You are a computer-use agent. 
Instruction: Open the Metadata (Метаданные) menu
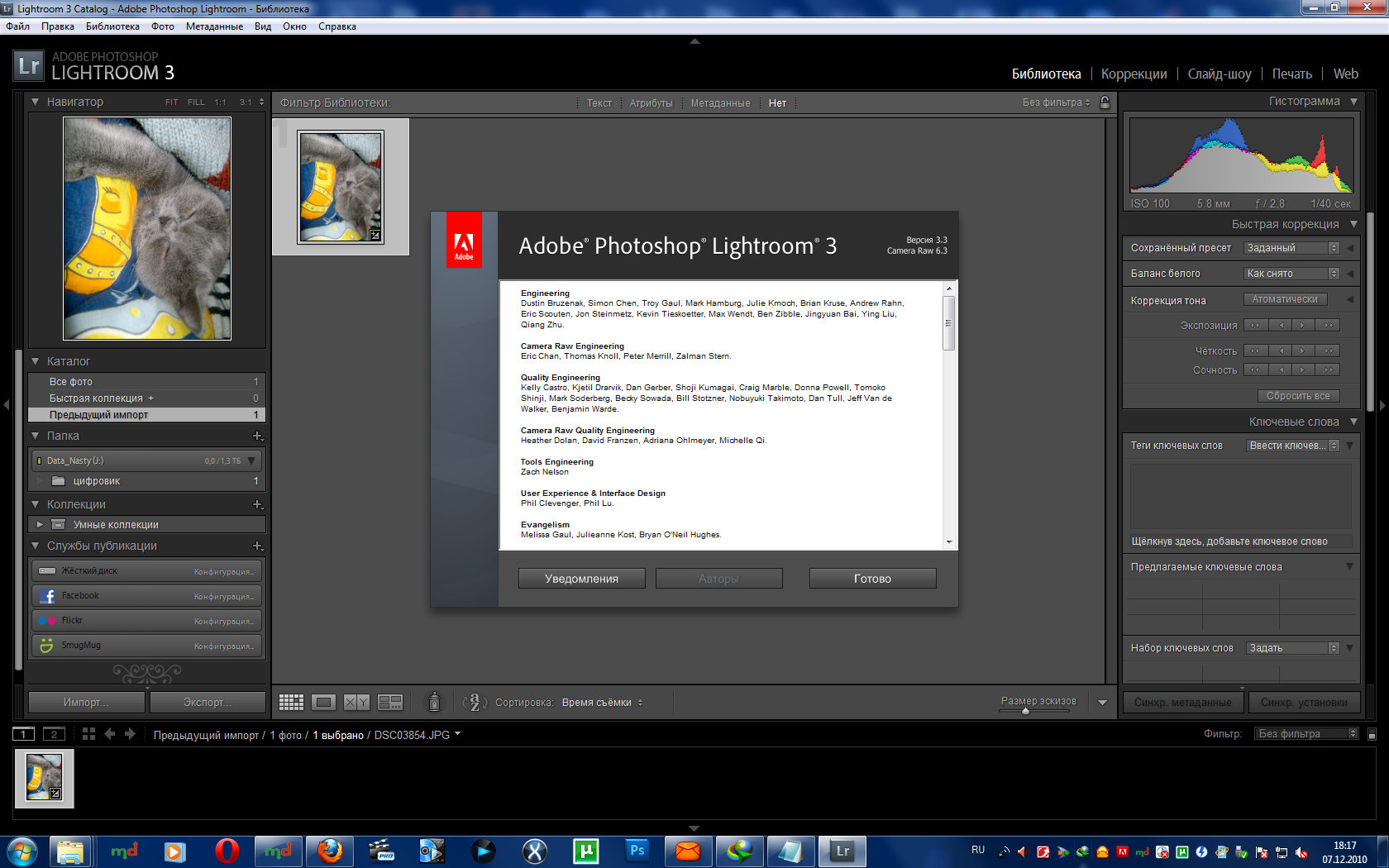pyautogui.click(x=214, y=26)
